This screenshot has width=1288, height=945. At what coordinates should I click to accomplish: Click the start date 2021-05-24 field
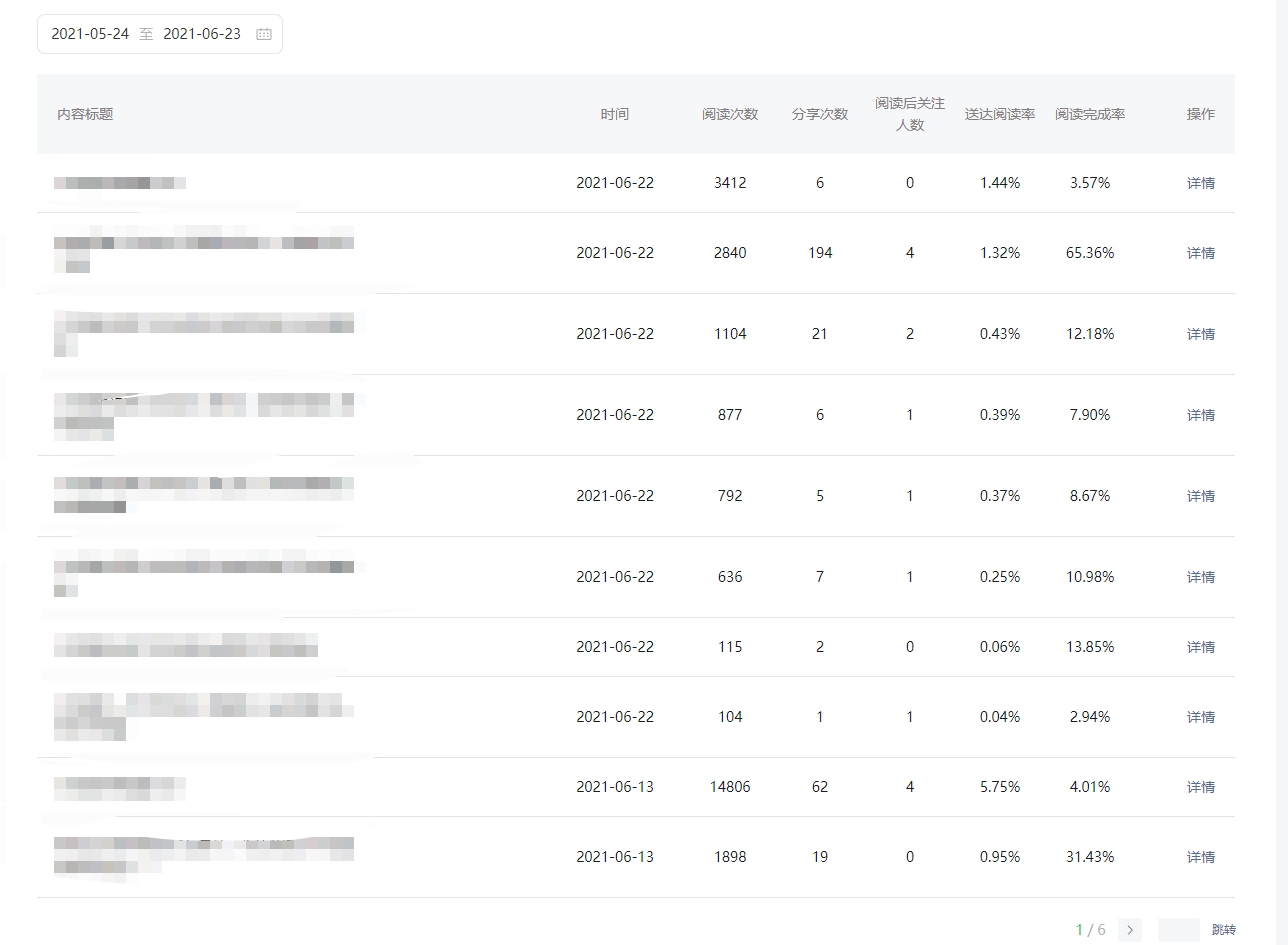tap(90, 34)
